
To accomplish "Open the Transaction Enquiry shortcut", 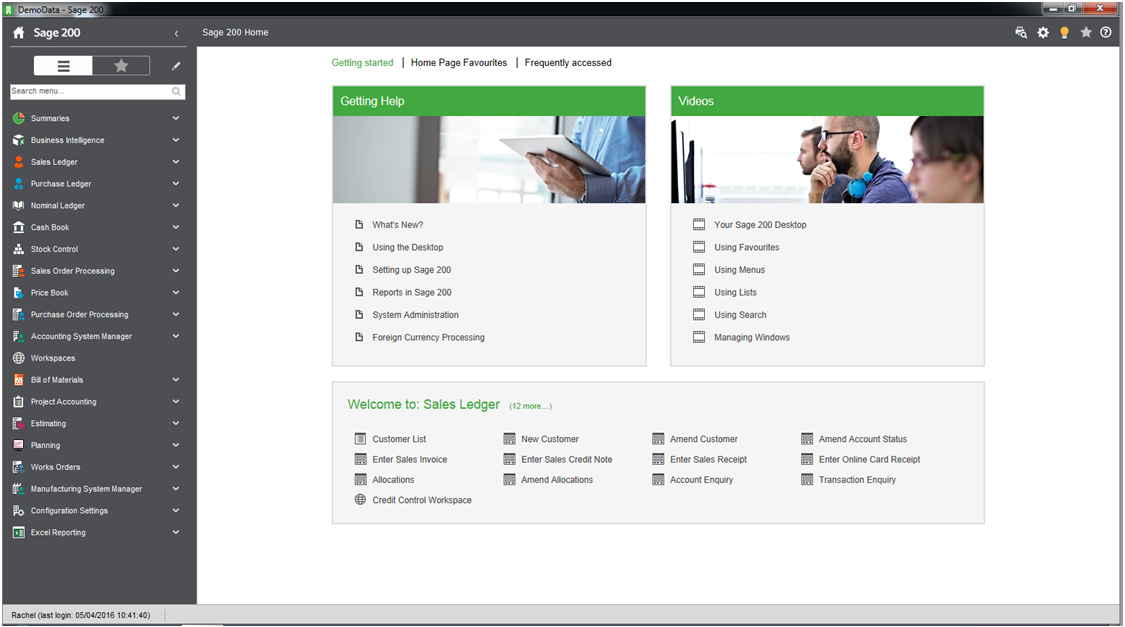I will pyautogui.click(x=857, y=480).
